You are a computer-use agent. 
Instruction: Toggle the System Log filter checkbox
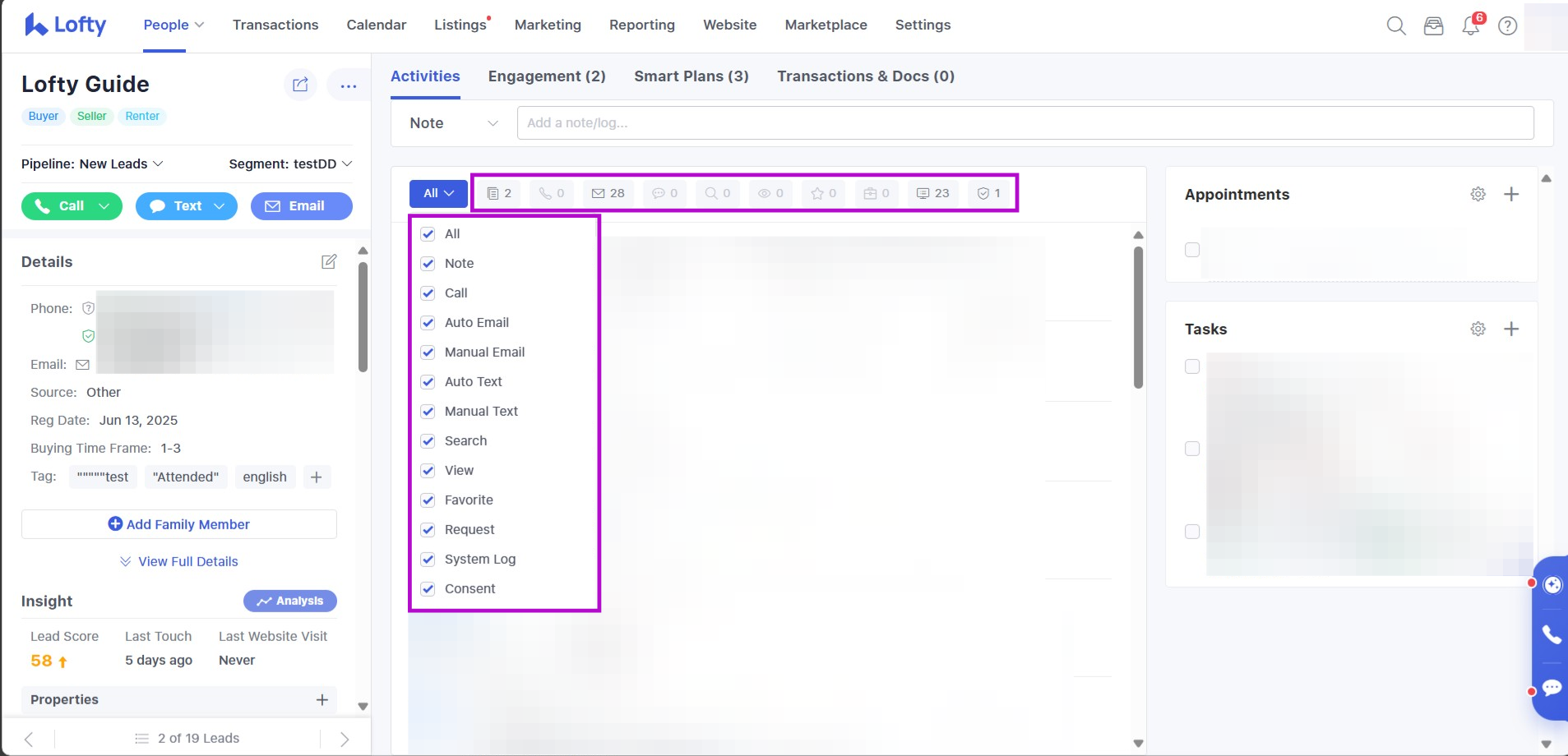pos(428,560)
